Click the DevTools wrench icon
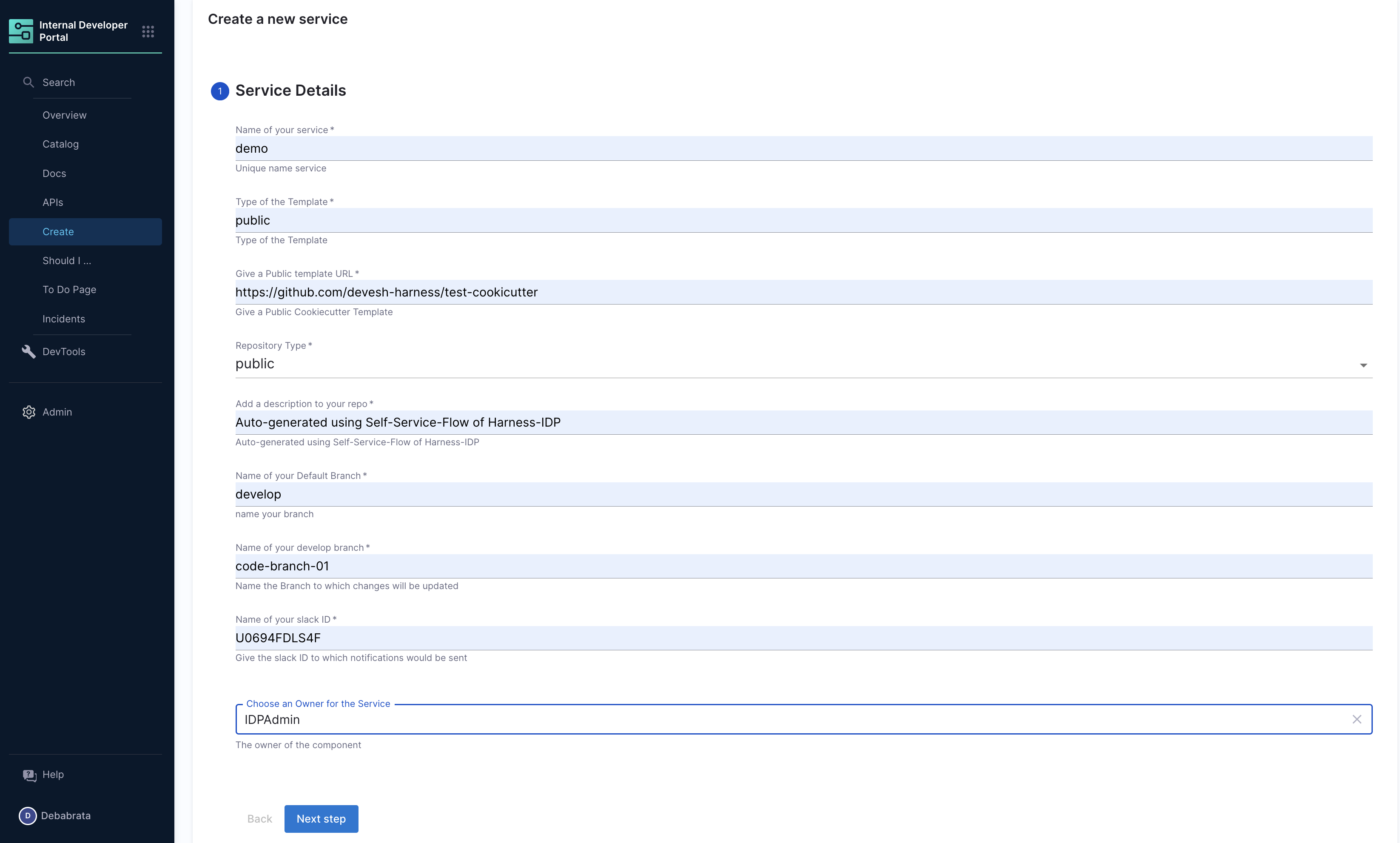1400x843 pixels. pyautogui.click(x=28, y=352)
